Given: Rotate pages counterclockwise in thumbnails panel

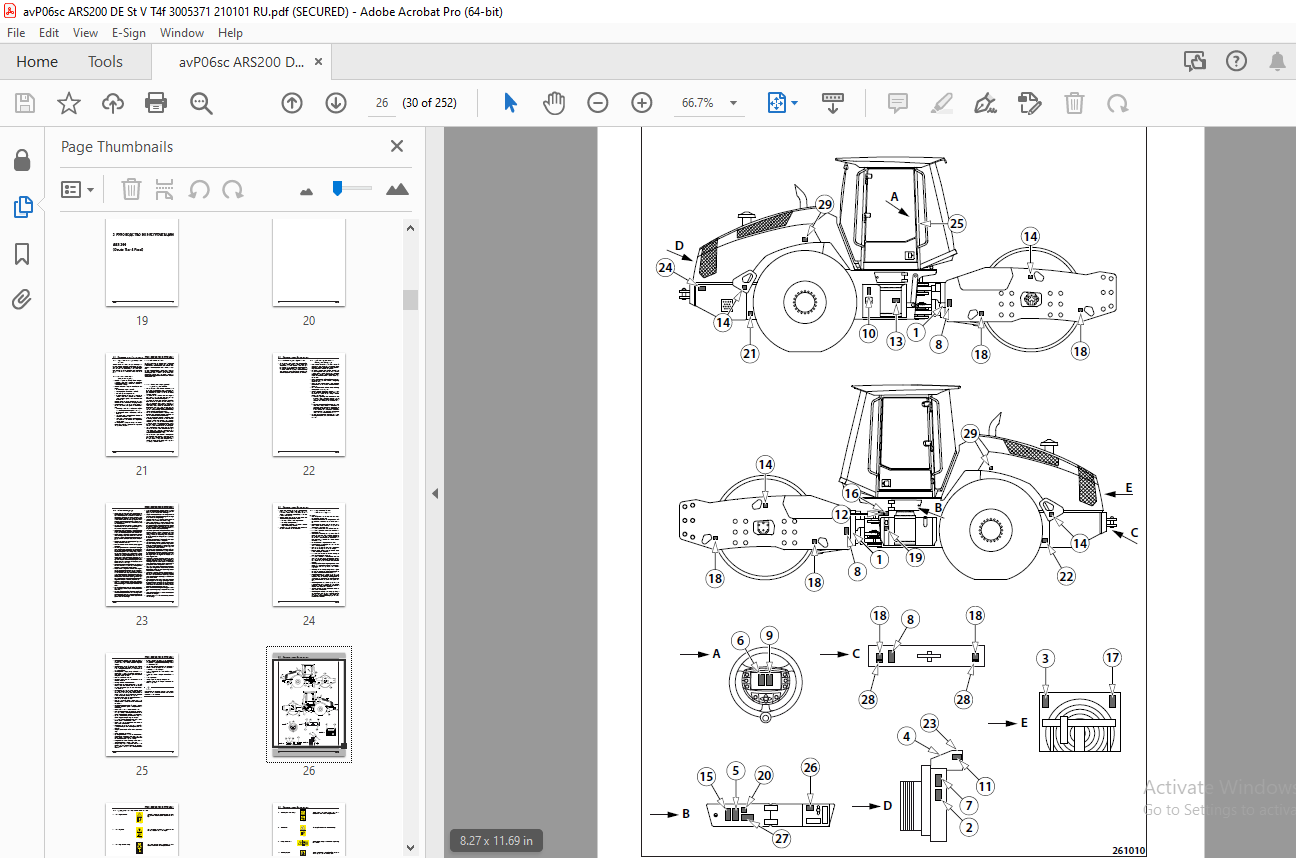Looking at the screenshot, I should tap(199, 189).
